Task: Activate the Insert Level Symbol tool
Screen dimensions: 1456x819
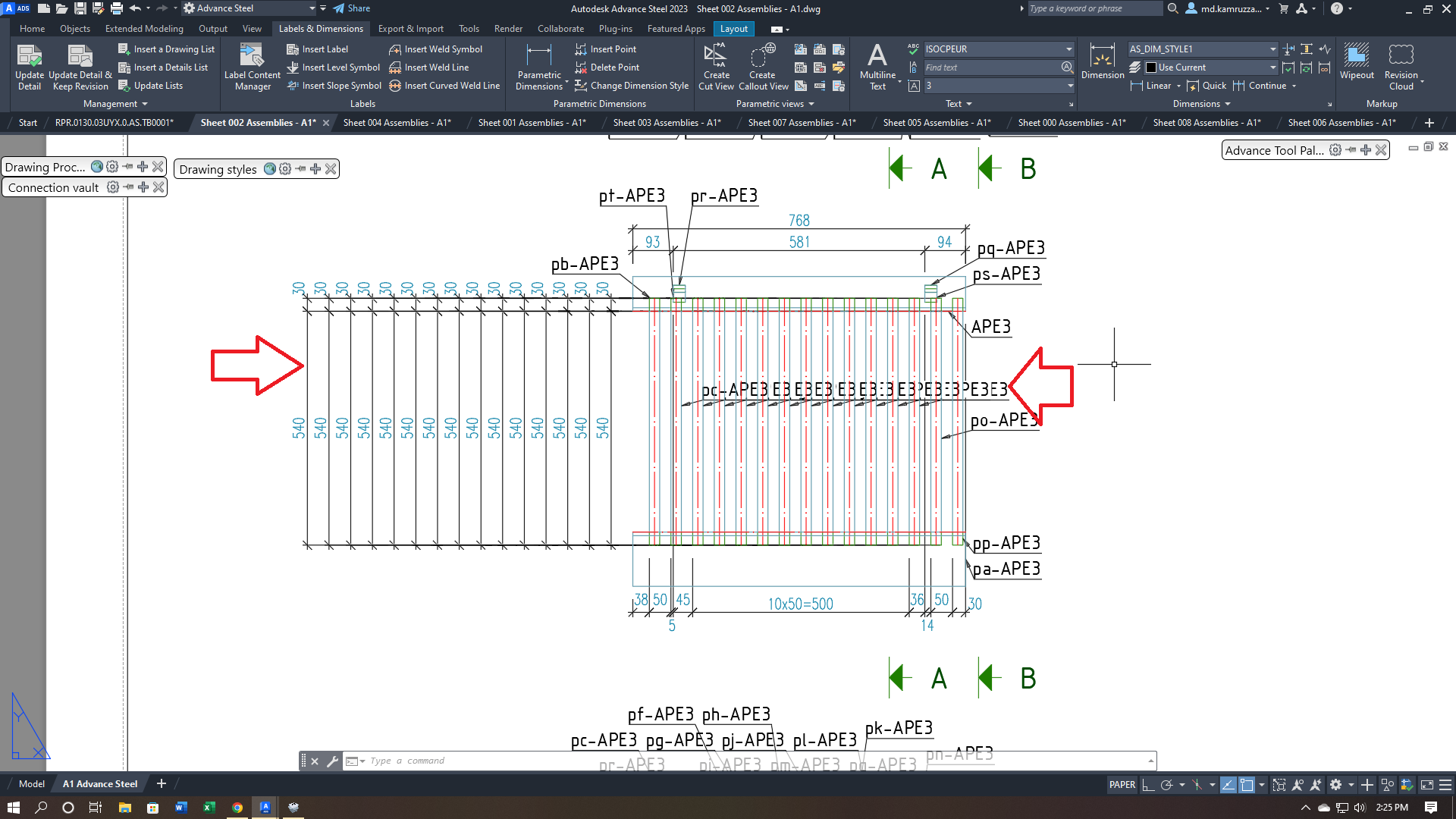Action: (334, 67)
